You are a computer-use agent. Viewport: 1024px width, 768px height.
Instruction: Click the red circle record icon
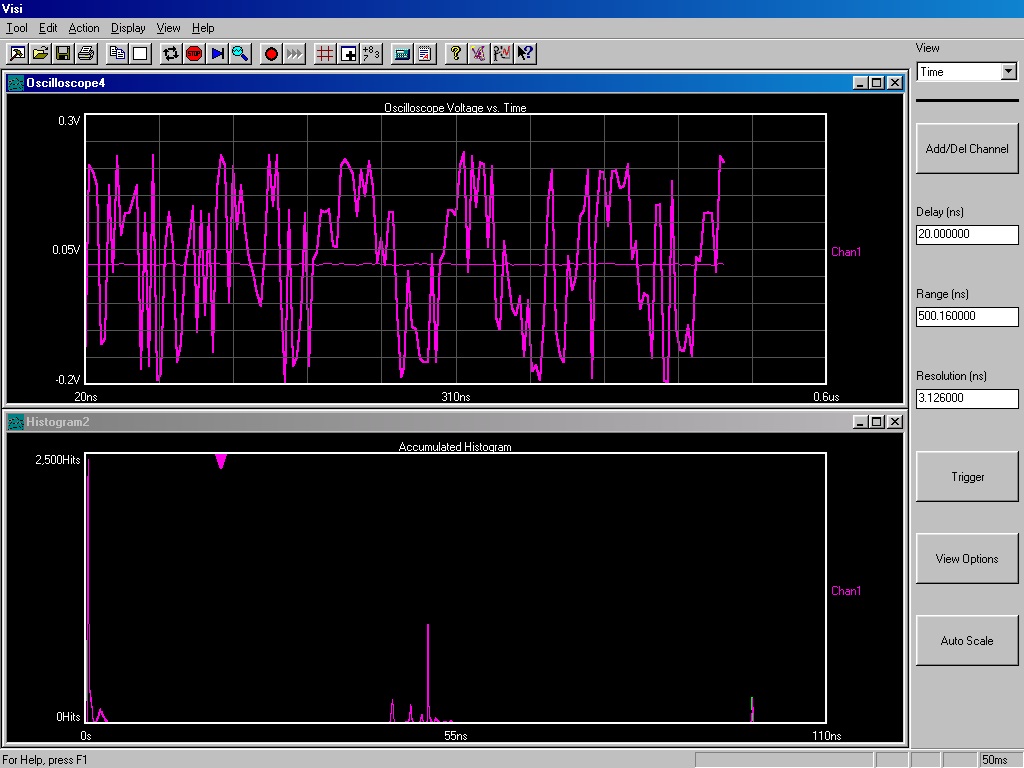click(271, 54)
